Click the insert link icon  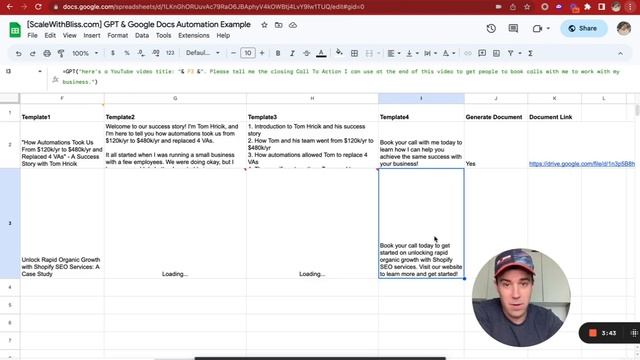point(467,53)
